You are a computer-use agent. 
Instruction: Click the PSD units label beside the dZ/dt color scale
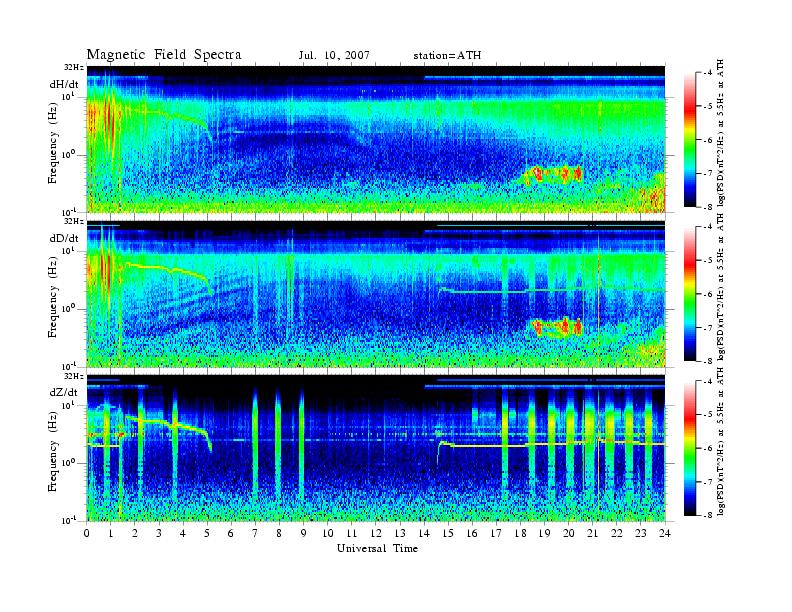(721, 441)
